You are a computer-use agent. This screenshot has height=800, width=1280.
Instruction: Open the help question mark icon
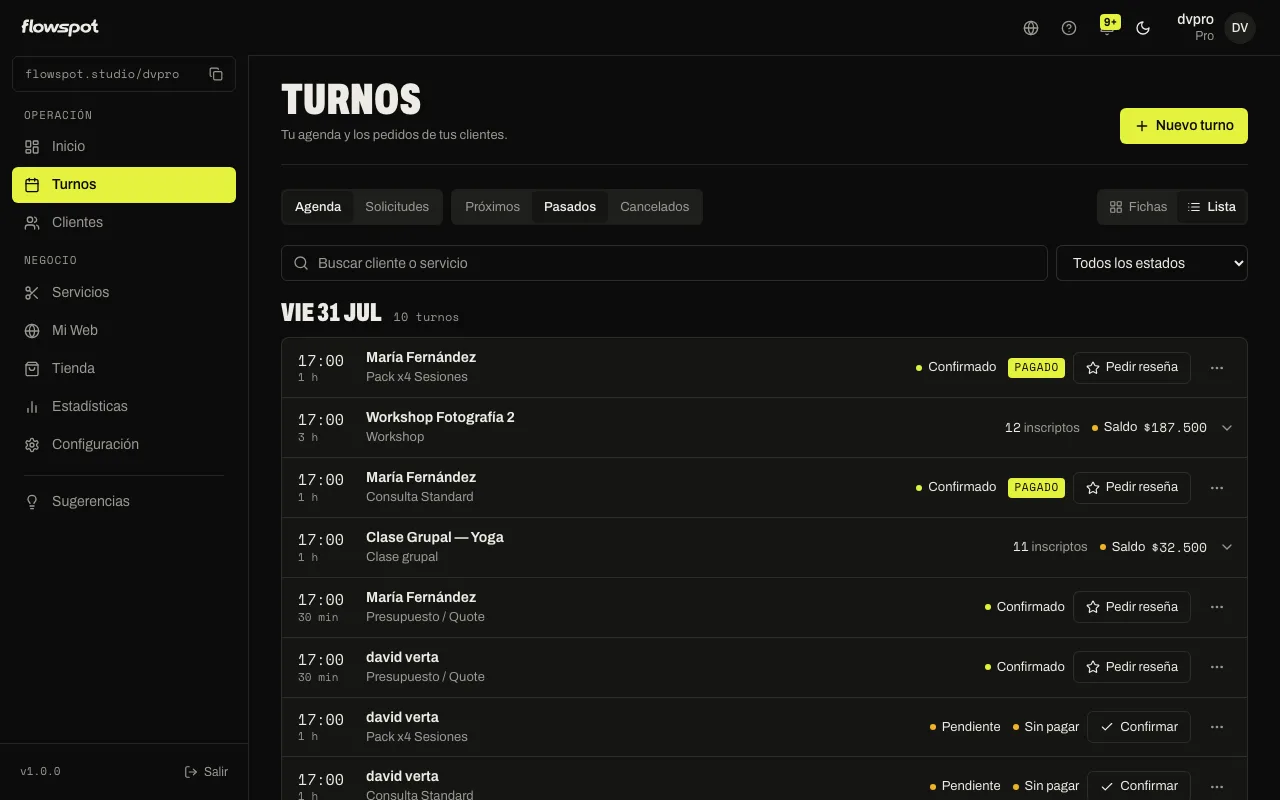[1069, 28]
